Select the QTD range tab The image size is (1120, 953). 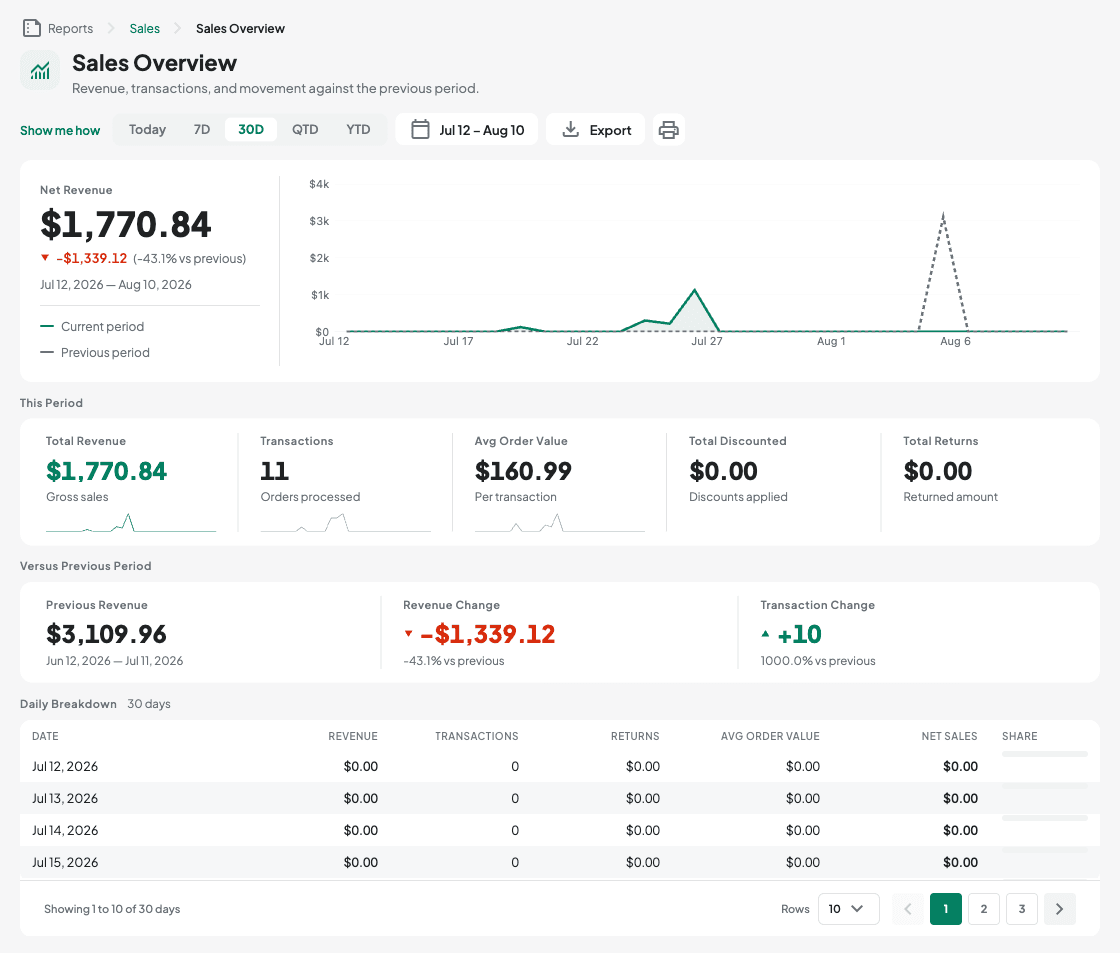(x=305, y=129)
